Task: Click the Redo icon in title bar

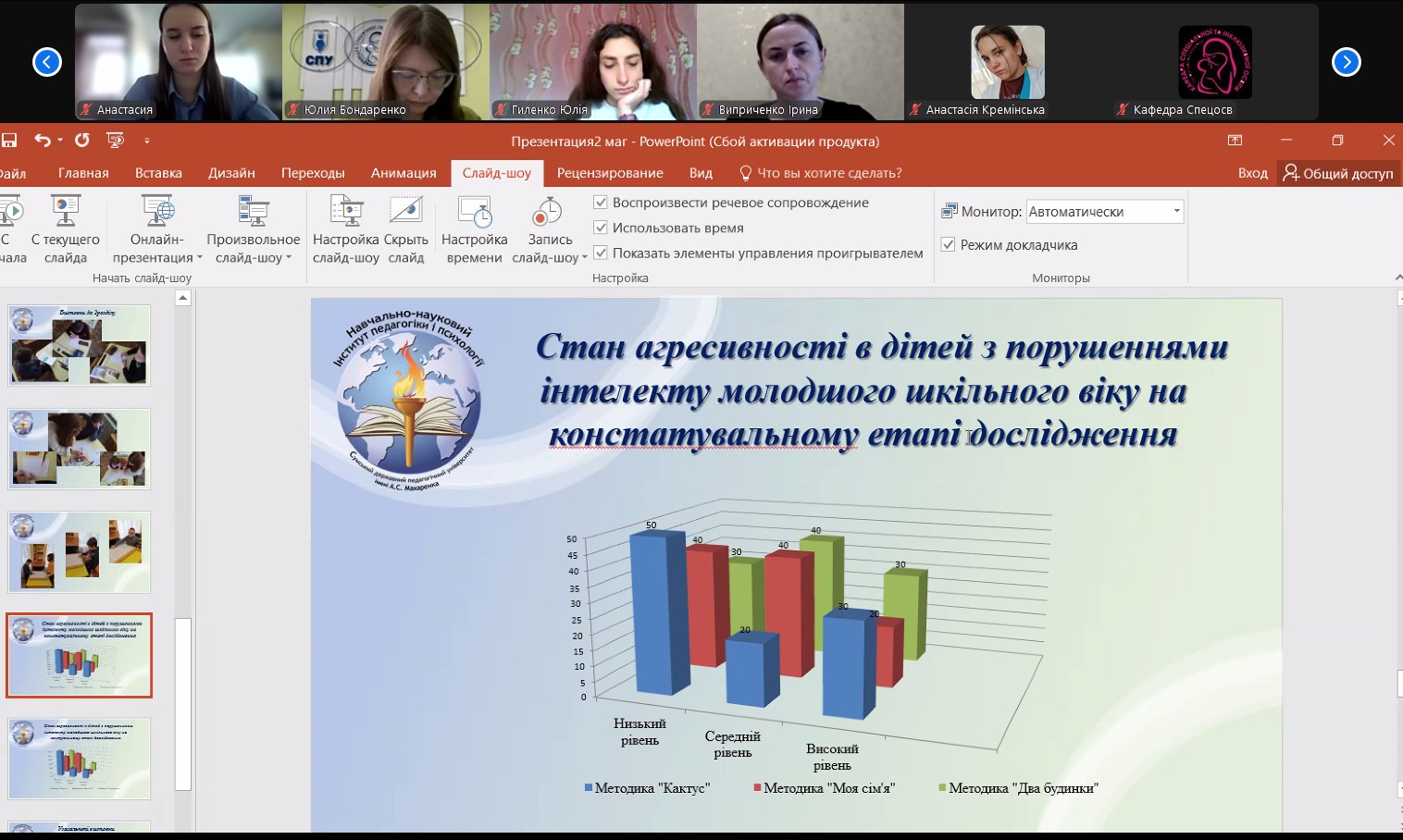Action: (x=82, y=141)
